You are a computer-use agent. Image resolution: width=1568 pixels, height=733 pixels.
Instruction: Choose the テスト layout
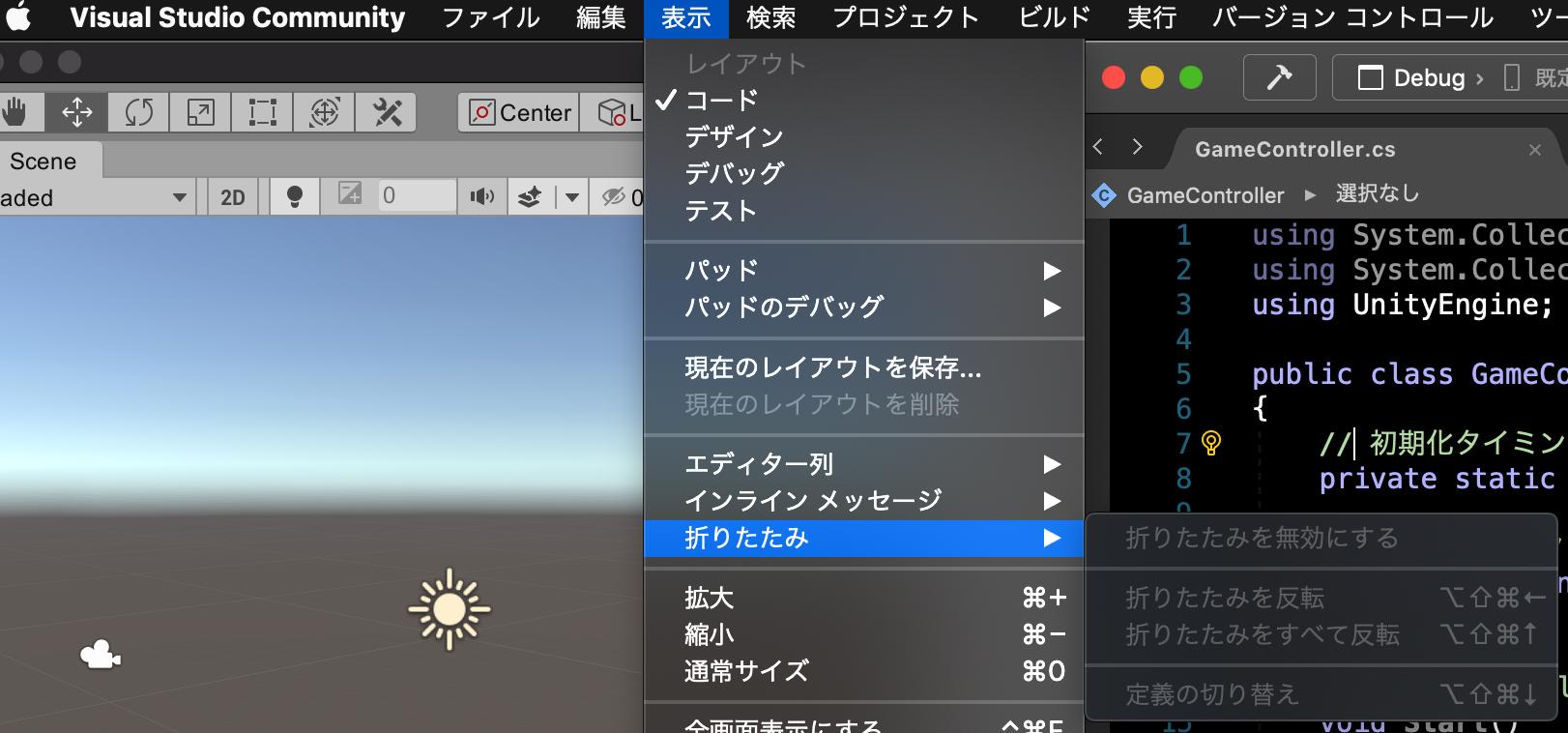[863, 210]
